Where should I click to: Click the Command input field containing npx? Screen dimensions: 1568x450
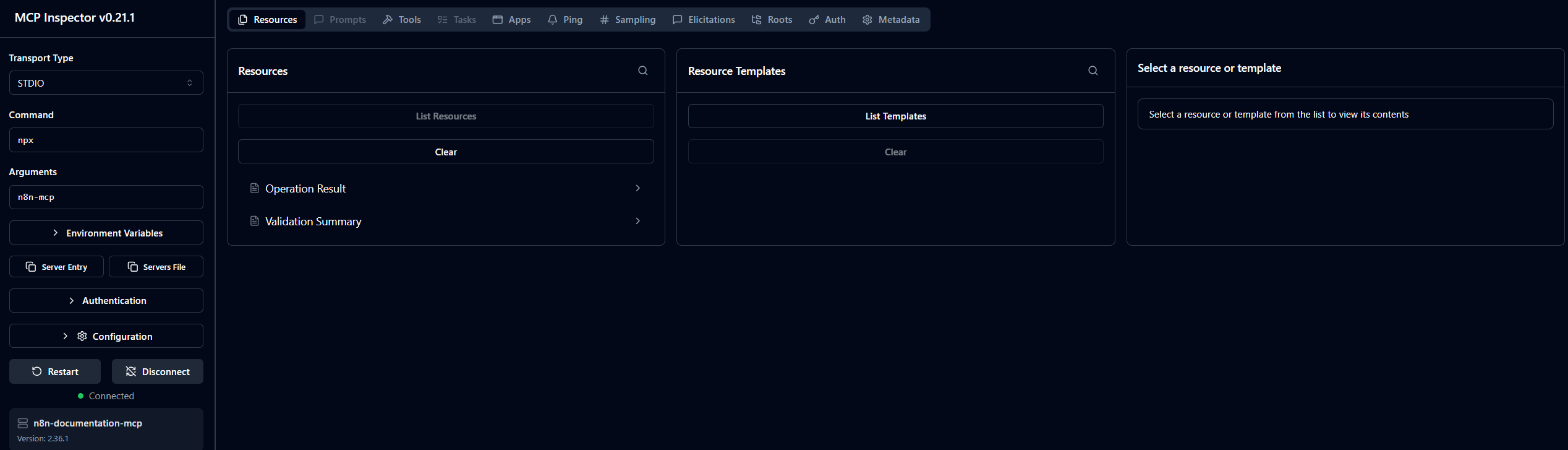[106, 140]
